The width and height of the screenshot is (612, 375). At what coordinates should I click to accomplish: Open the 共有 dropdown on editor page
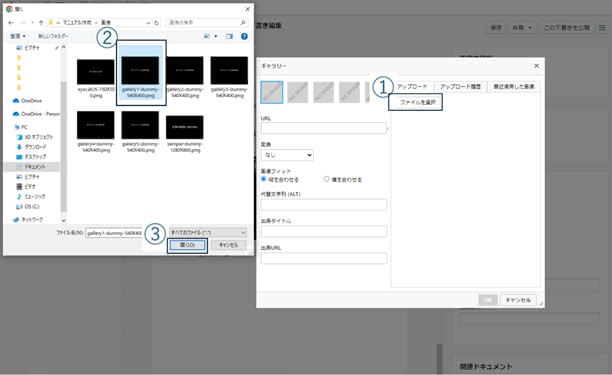[x=522, y=28]
